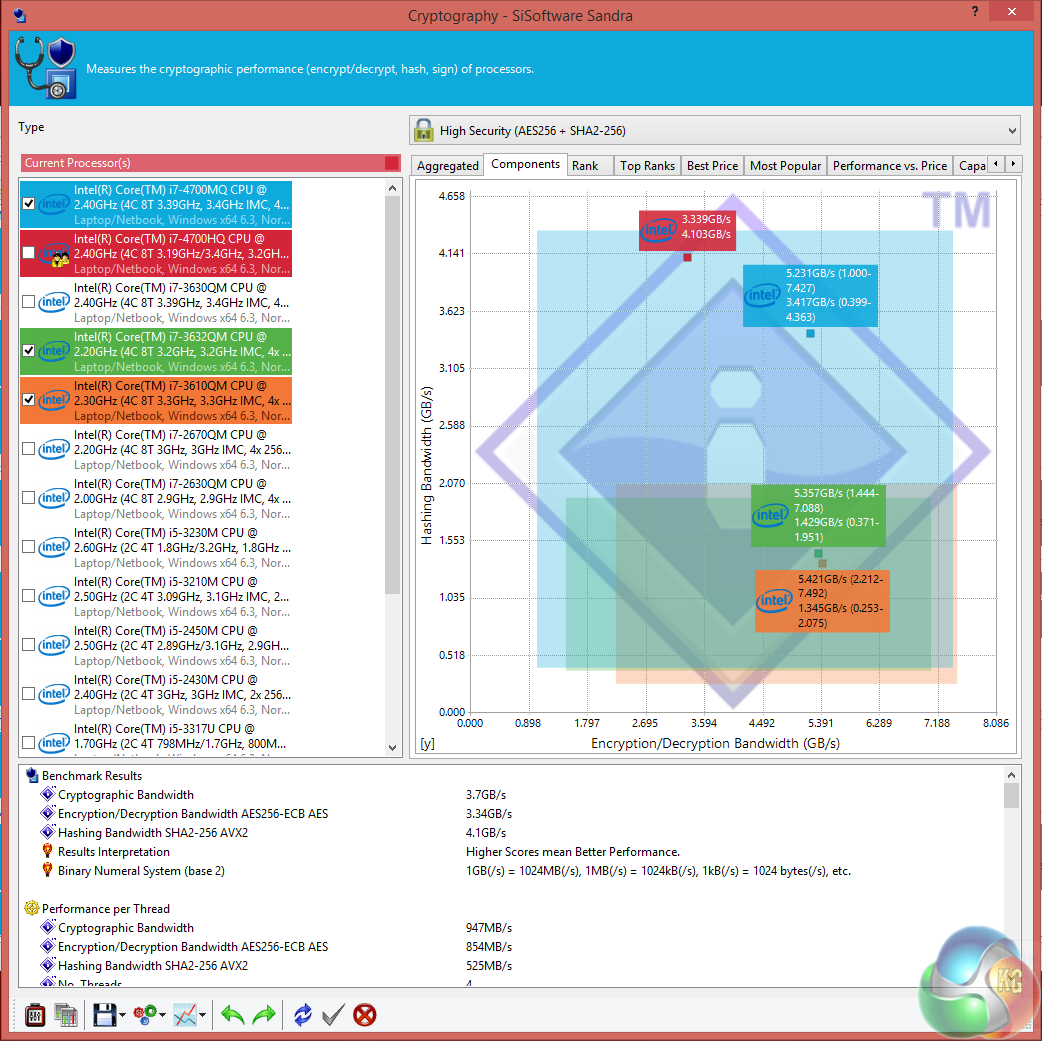The width and height of the screenshot is (1042, 1041).
Task: Switch to the Aggregated tab
Action: (x=447, y=166)
